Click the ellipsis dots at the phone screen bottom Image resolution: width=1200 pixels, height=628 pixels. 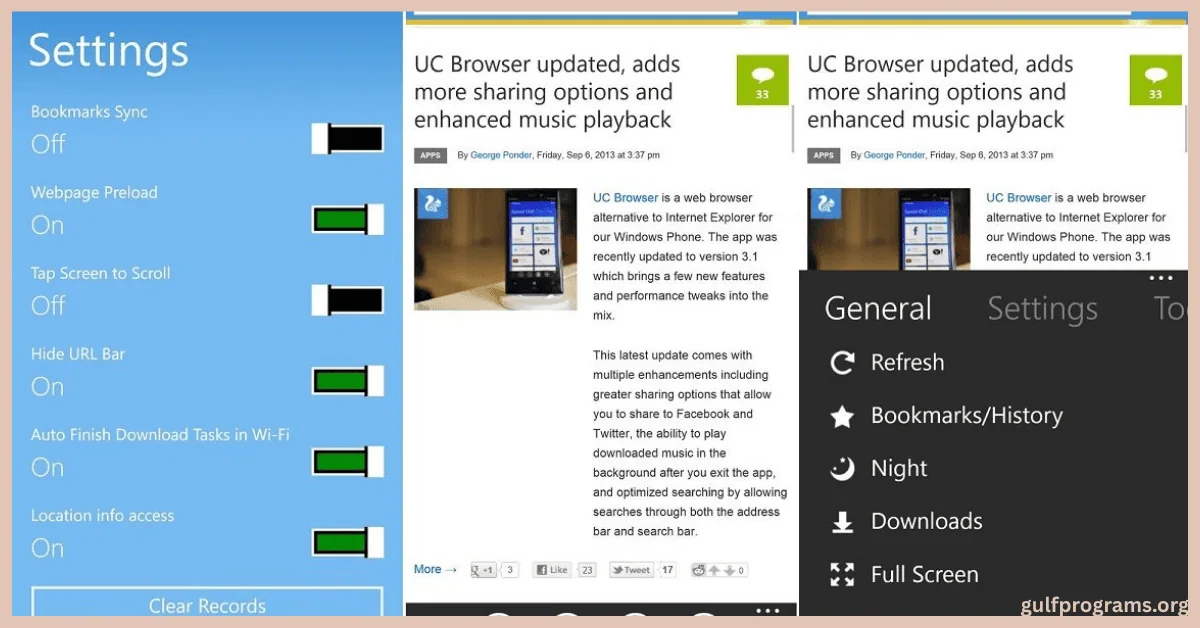pos(766,610)
